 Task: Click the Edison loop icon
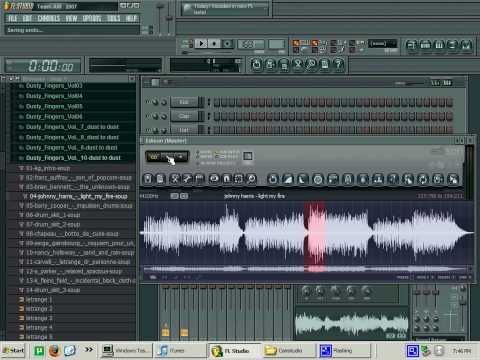(214, 179)
